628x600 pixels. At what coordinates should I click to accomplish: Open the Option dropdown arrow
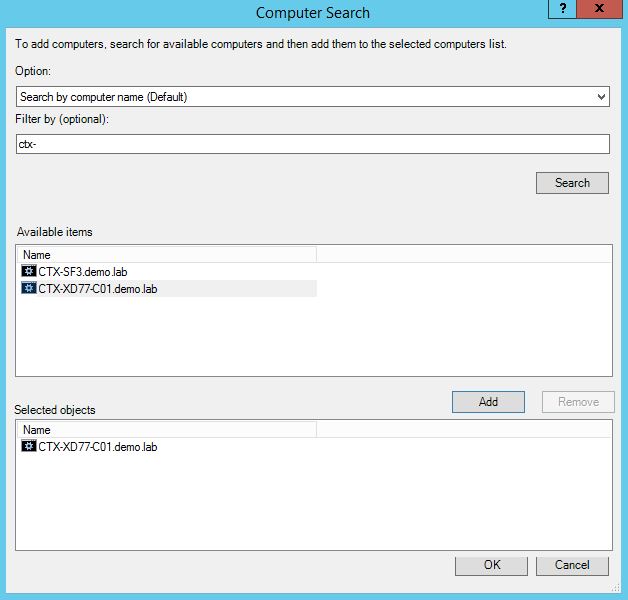coord(601,97)
